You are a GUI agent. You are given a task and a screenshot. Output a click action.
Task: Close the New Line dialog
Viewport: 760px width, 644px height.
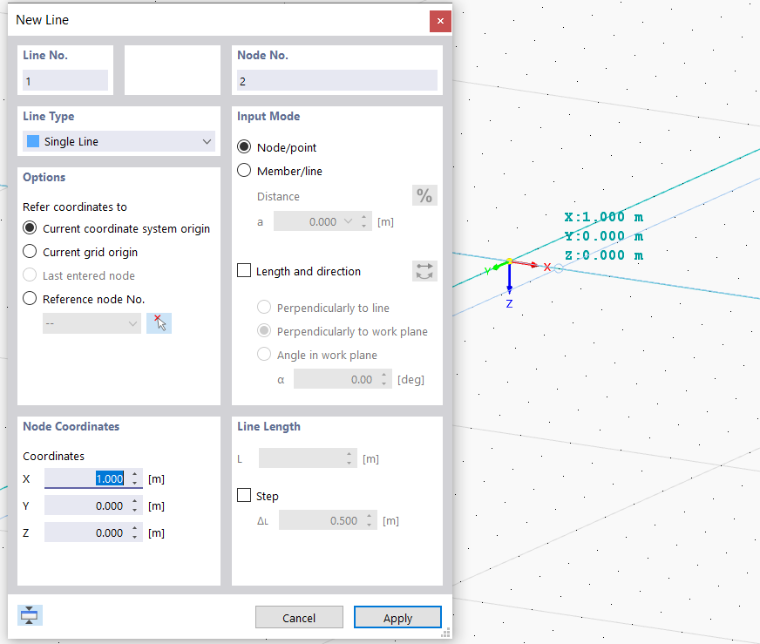coord(440,21)
